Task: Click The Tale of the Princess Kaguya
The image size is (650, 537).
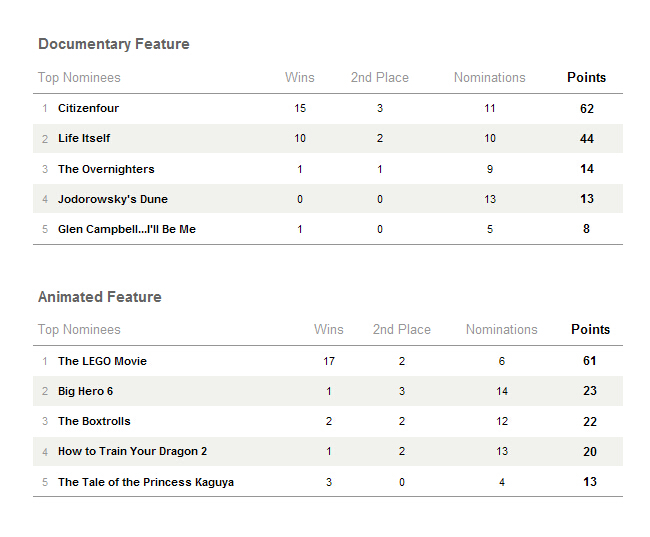Action: click(146, 482)
